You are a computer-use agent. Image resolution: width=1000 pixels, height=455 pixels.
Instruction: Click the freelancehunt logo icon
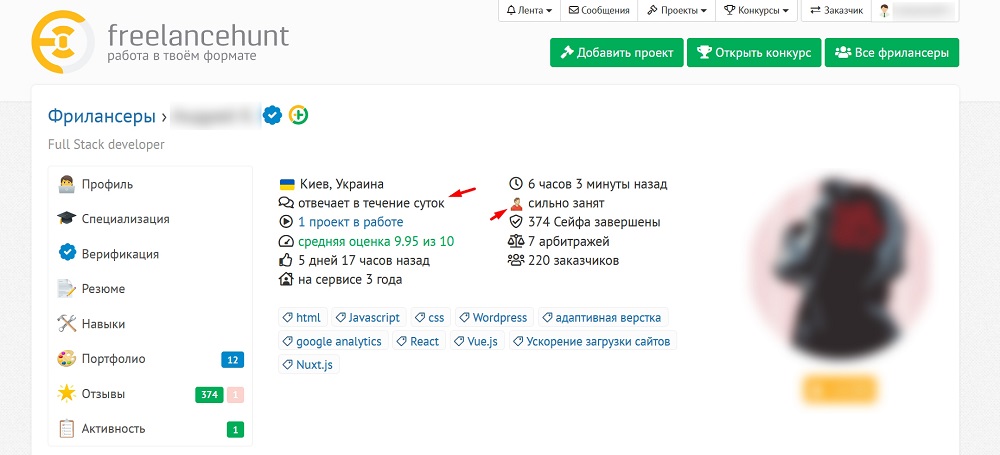coord(62,41)
